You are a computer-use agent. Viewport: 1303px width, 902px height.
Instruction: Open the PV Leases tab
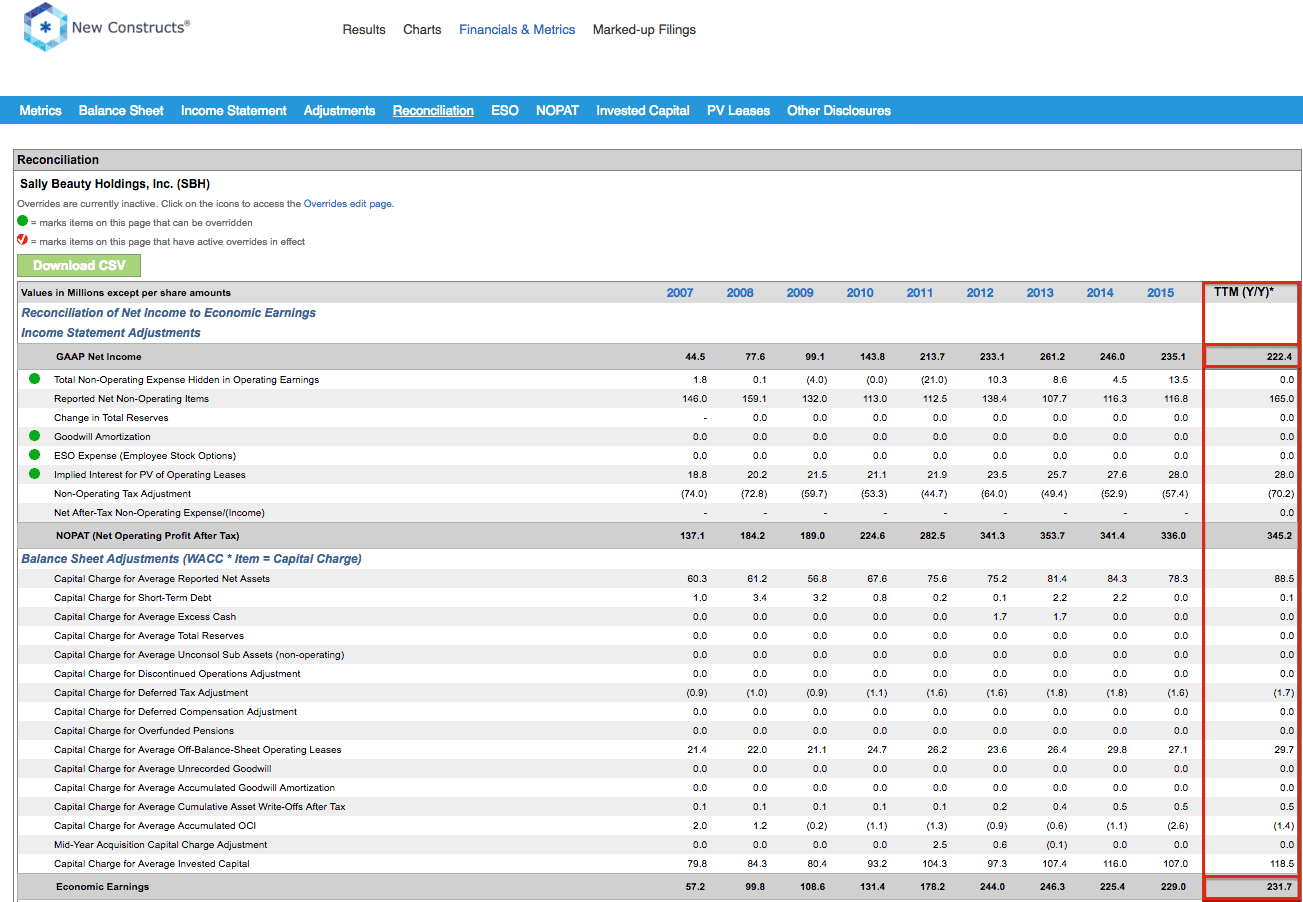(x=738, y=111)
